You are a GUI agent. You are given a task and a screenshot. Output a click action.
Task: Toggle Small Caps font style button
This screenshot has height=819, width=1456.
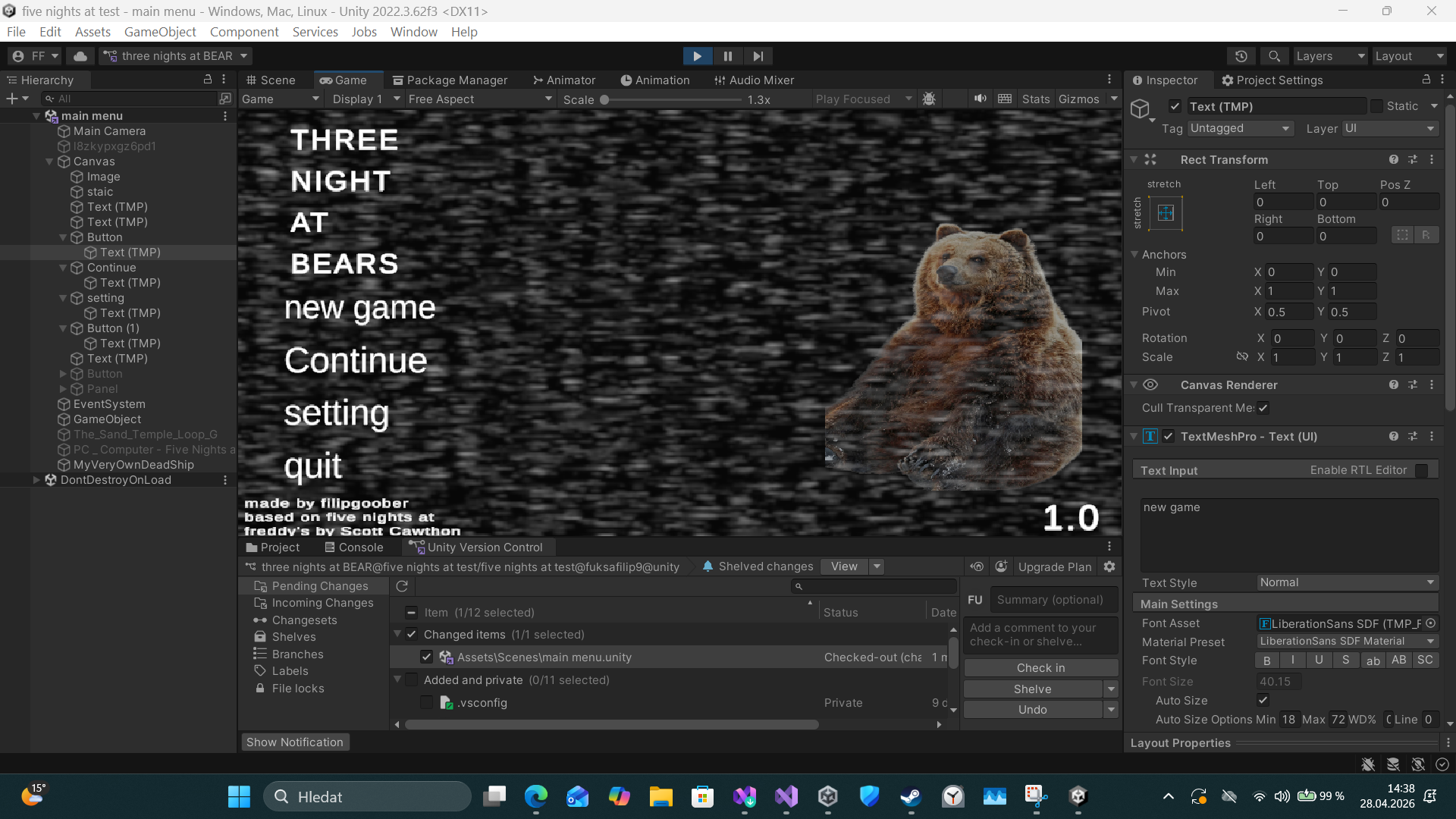tap(1426, 661)
